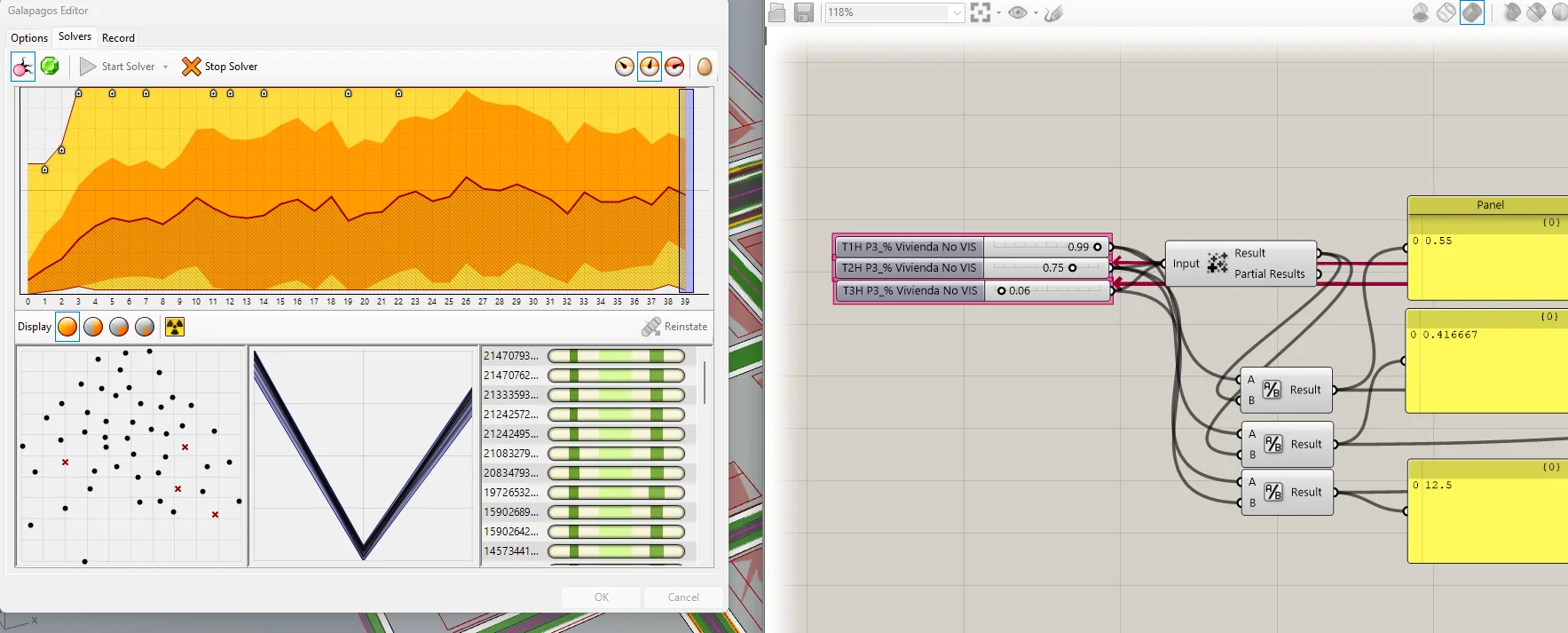Click the genome list vertical scrollbar
The width and height of the screenshot is (1568, 633).
705,382
